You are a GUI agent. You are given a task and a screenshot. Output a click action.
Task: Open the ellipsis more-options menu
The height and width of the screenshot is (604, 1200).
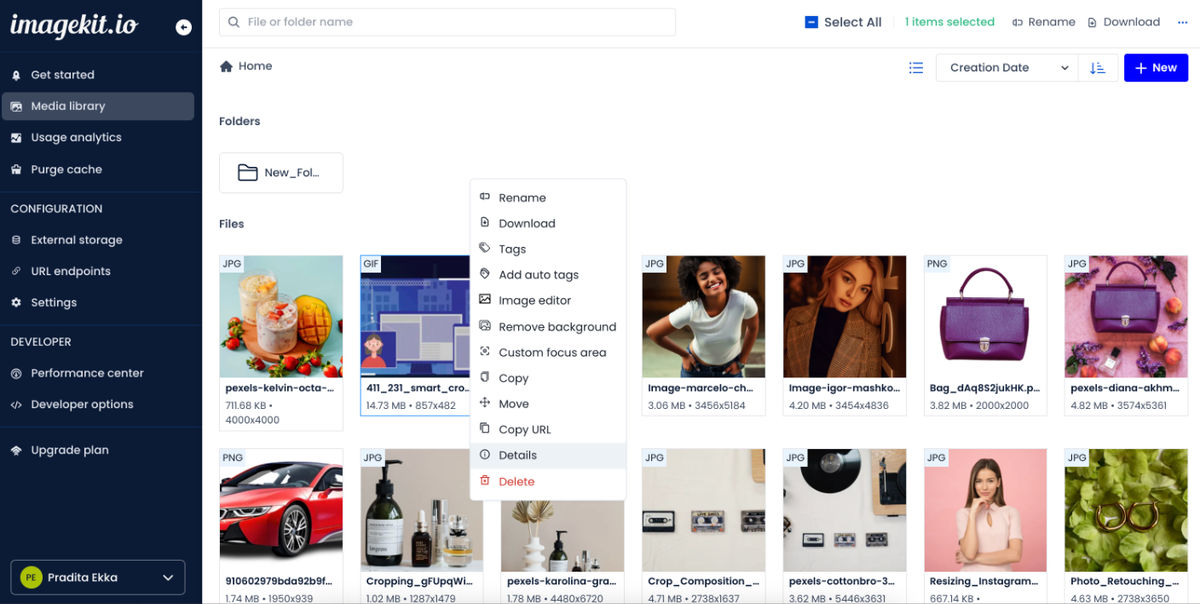[1182, 21]
